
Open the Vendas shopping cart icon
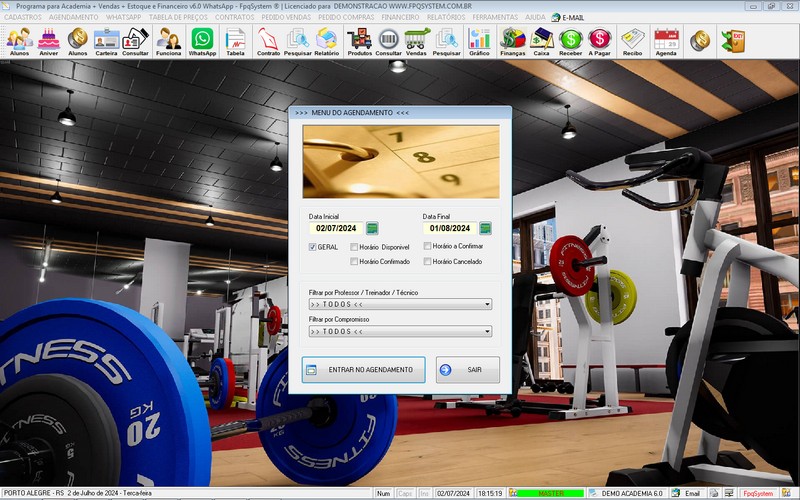[416, 42]
